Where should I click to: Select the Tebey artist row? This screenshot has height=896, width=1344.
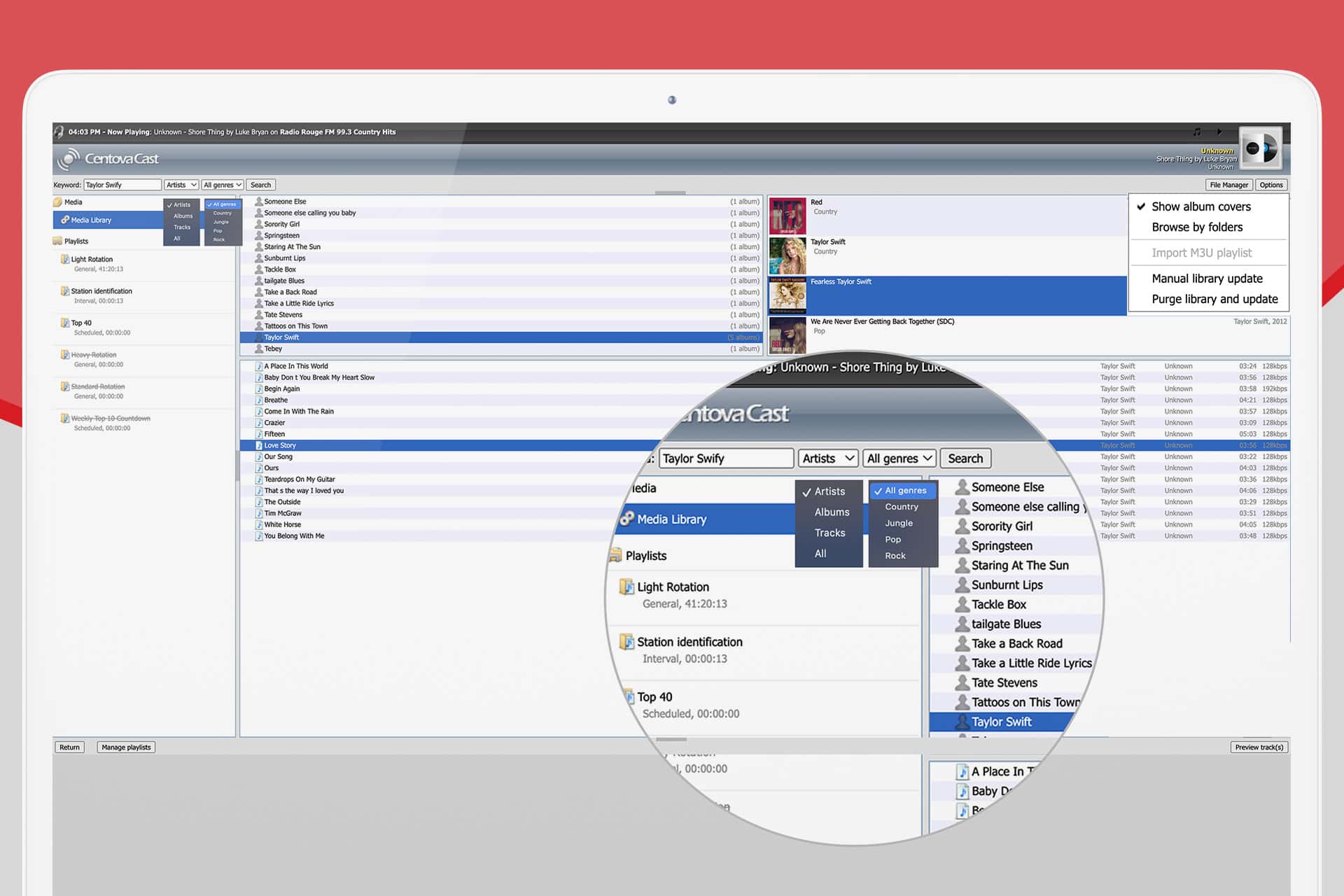(x=501, y=349)
